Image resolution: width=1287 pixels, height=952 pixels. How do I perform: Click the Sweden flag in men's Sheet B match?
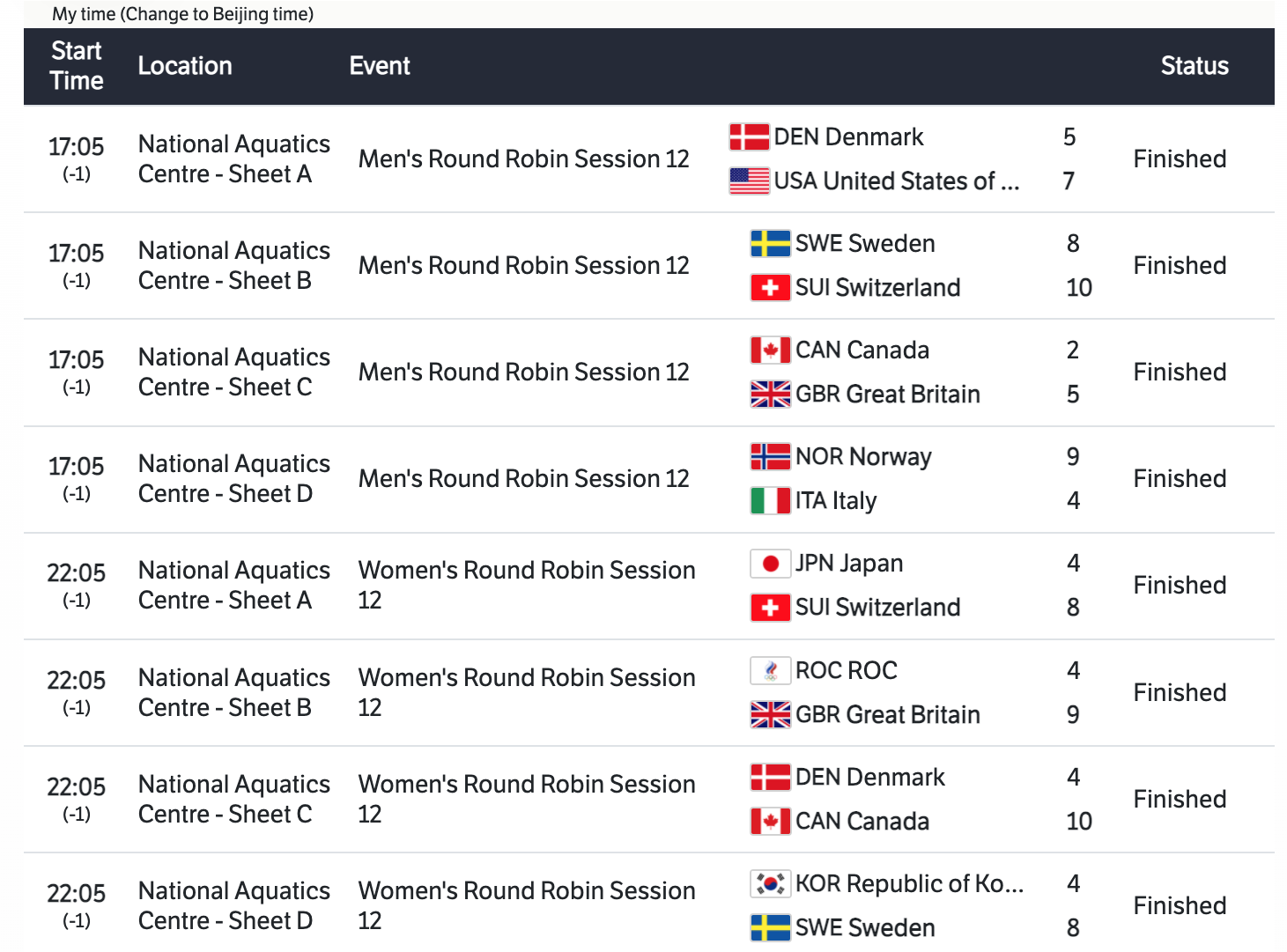pos(770,244)
